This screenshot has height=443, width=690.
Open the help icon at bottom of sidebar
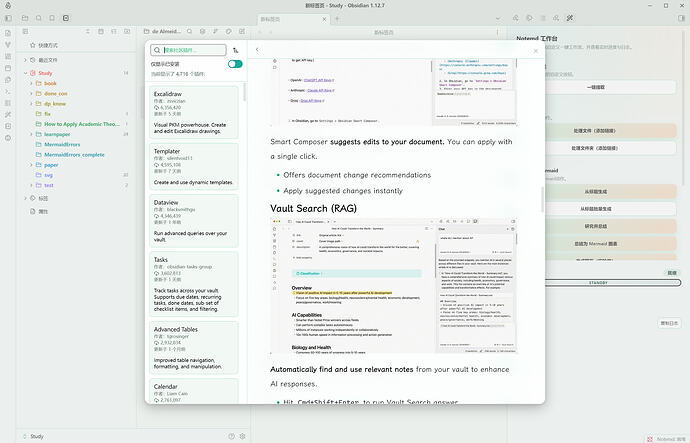pos(231,436)
